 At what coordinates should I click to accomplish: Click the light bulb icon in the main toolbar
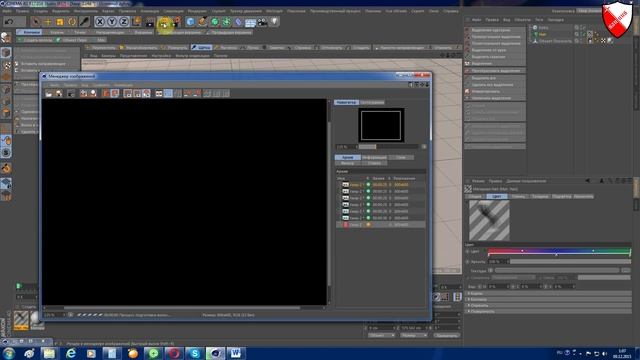point(275,21)
